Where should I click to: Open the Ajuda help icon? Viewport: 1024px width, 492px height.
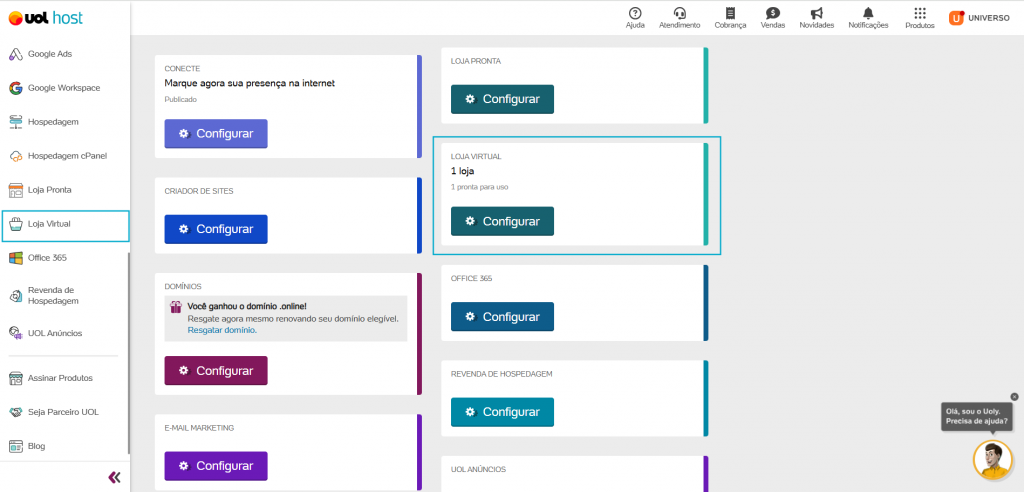coord(635,13)
